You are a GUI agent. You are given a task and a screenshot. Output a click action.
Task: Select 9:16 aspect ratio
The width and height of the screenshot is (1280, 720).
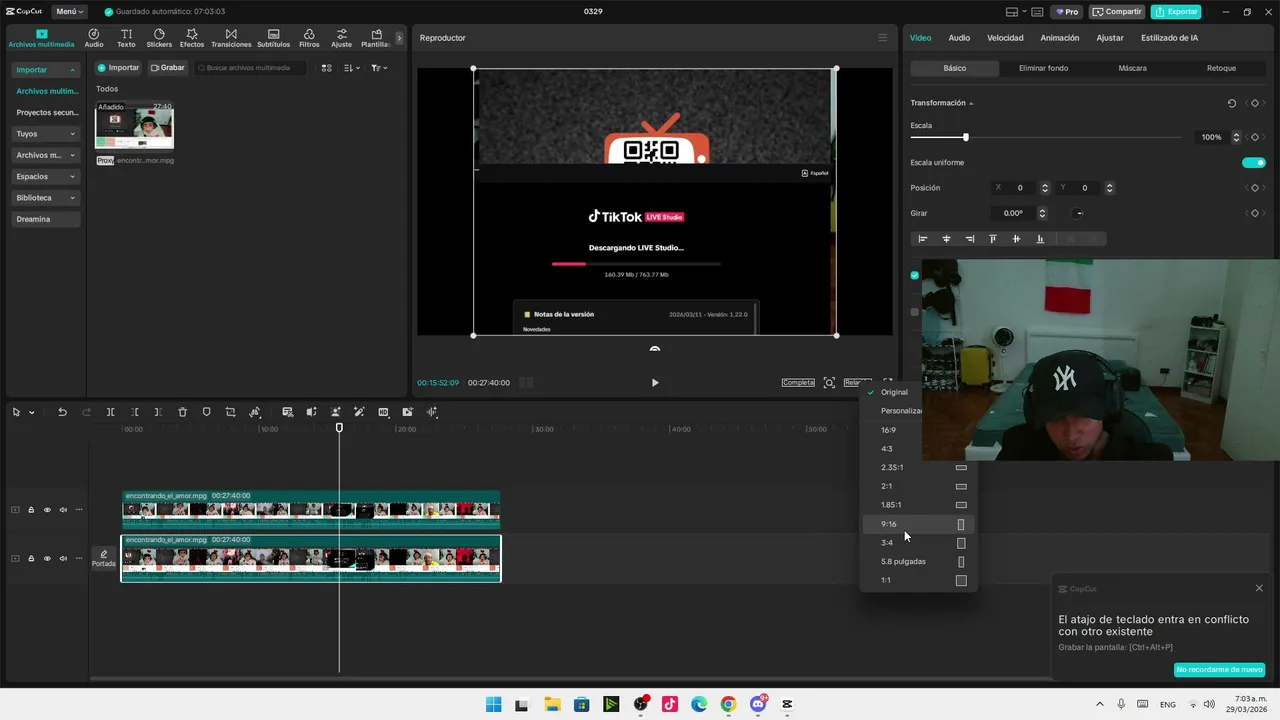pyautogui.click(x=919, y=524)
